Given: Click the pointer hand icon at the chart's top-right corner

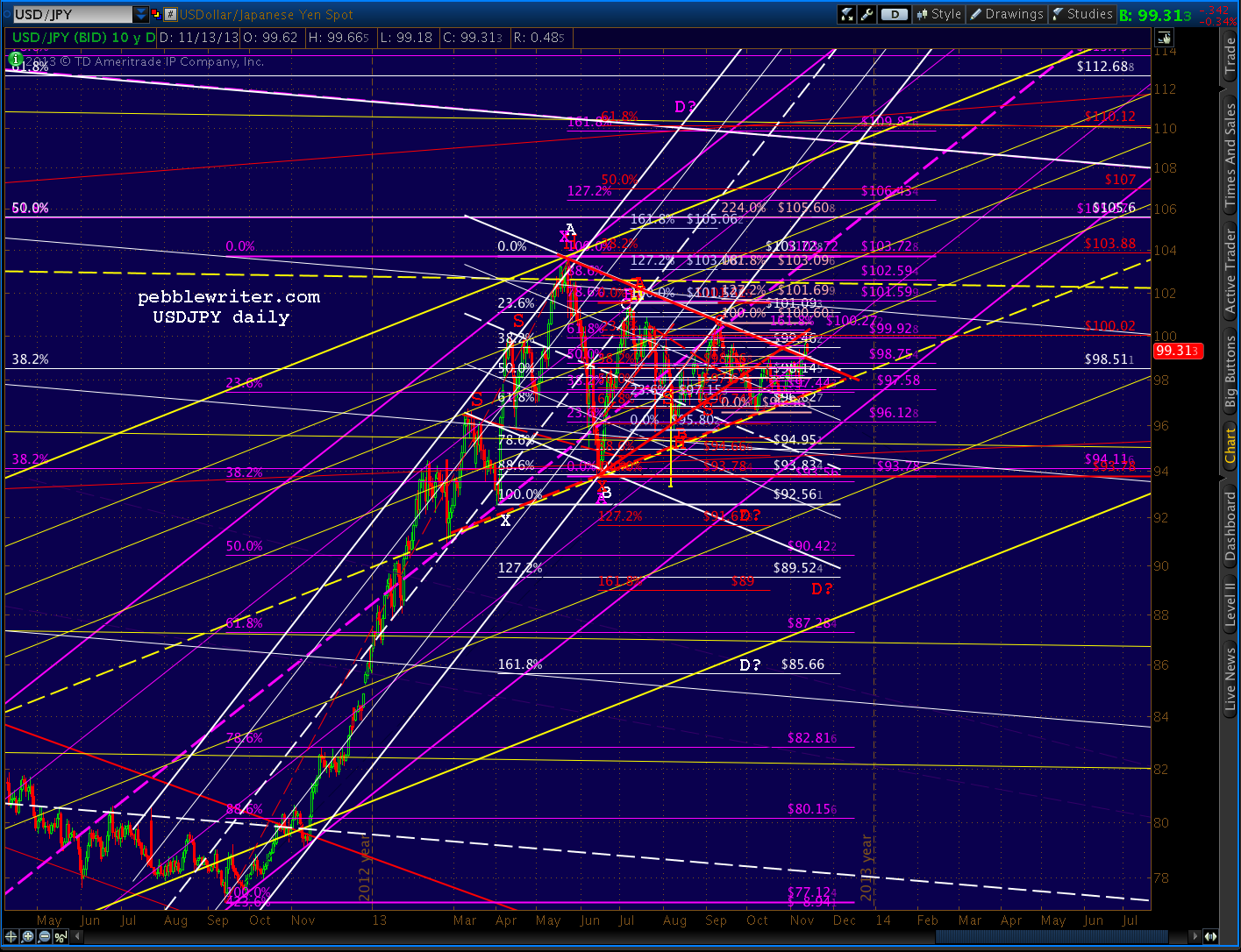Looking at the screenshot, I should click(1164, 38).
